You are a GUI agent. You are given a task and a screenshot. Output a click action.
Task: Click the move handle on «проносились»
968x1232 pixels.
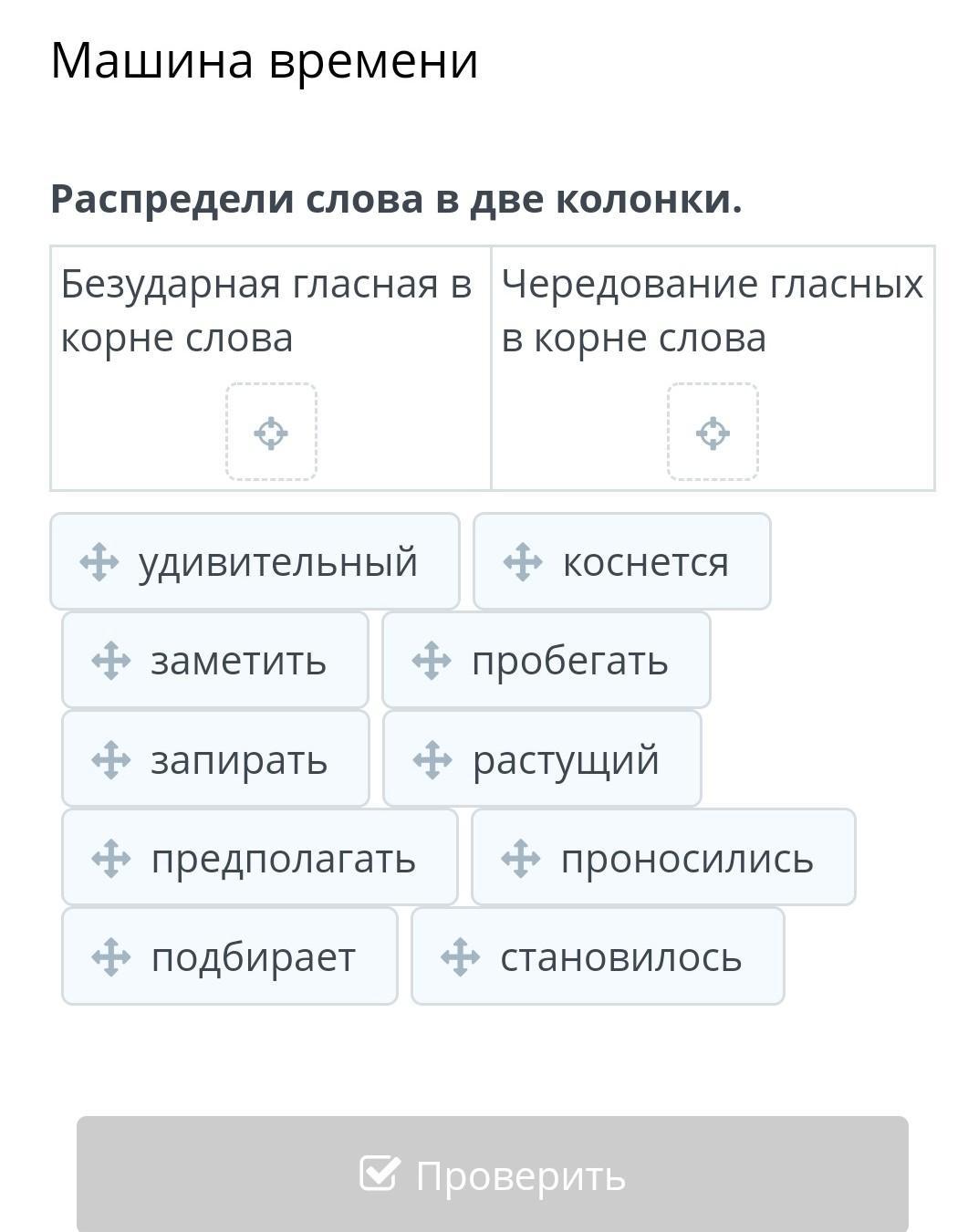click(521, 858)
